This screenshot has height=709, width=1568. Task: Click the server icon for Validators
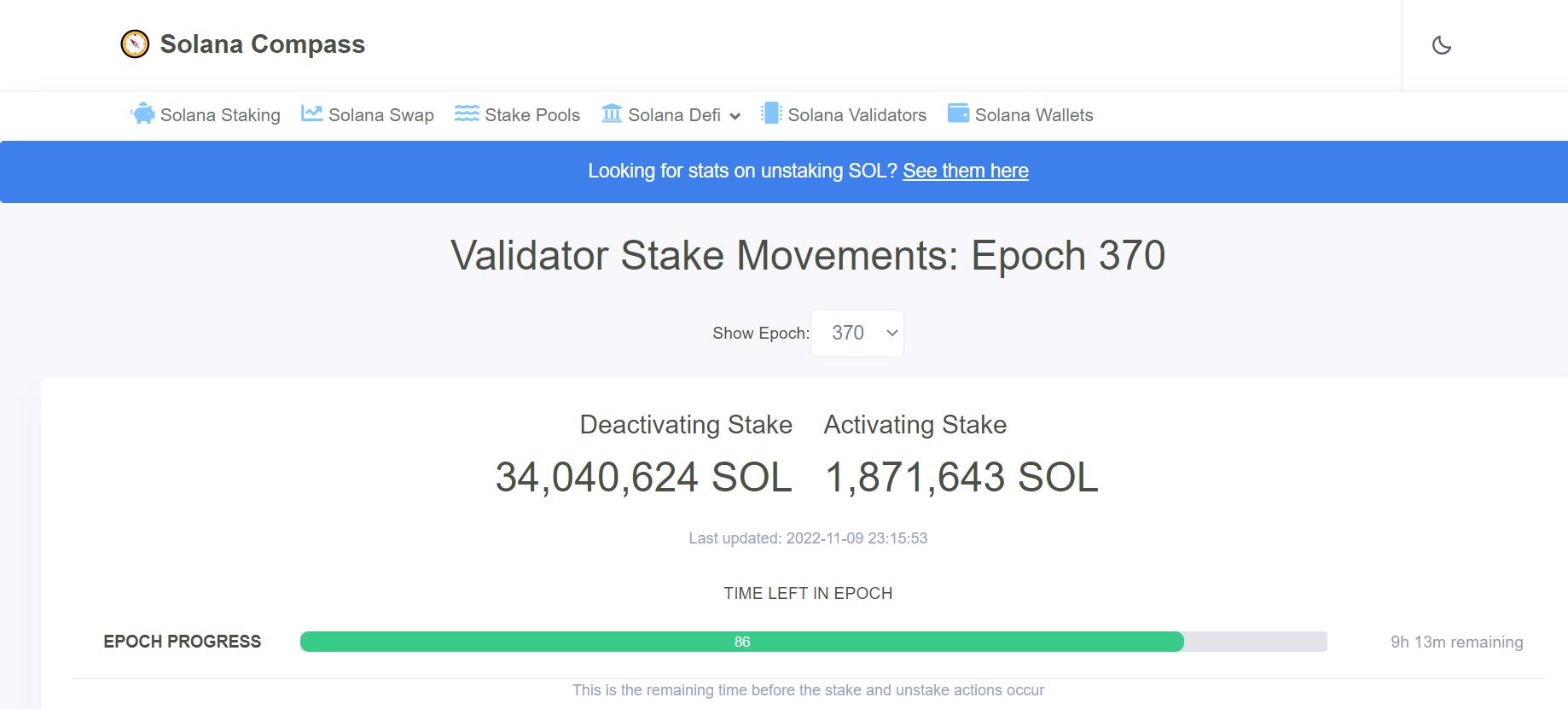(771, 113)
